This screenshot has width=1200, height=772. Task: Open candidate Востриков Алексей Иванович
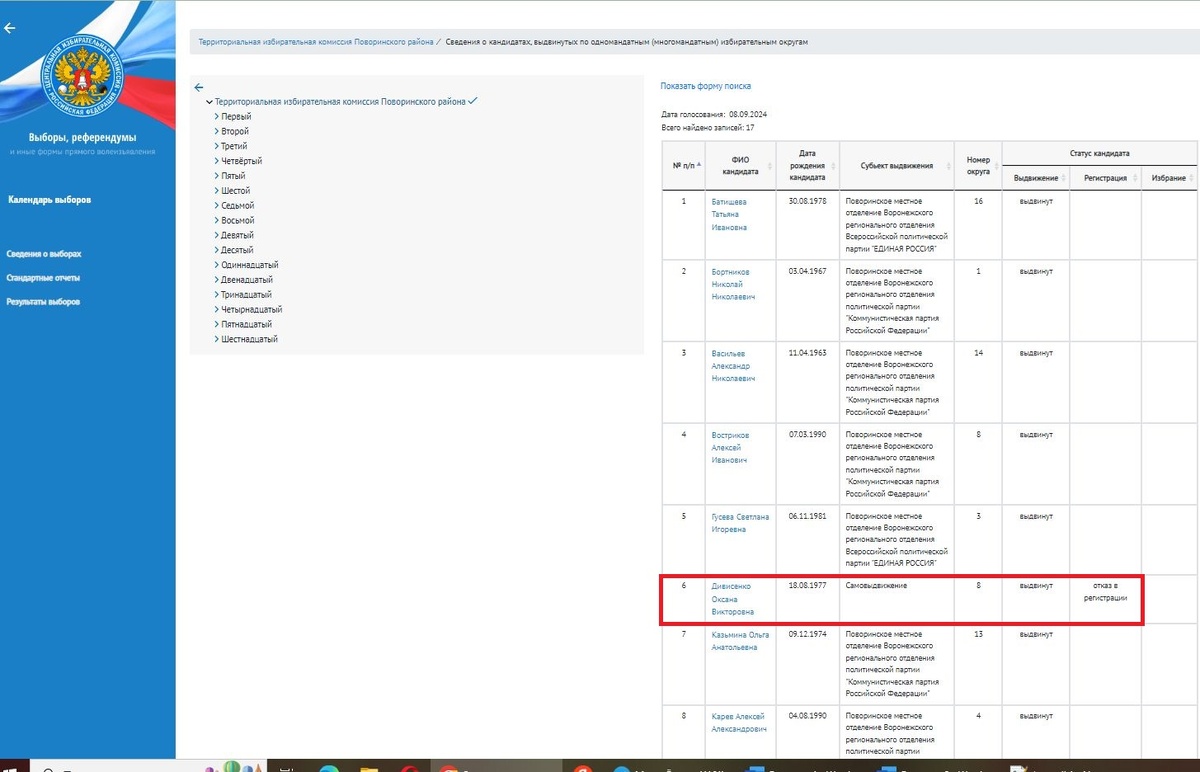730,448
